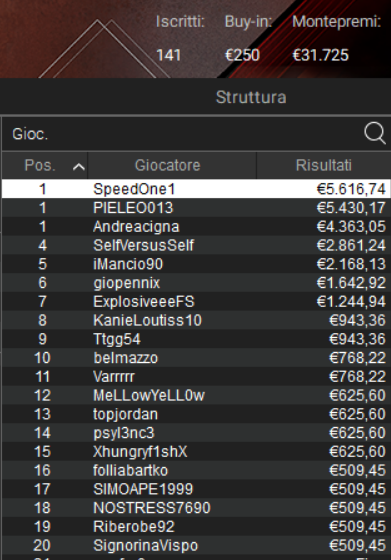This screenshot has width=391, height=560.
Task: Select KanieLoutiss10 in the results list
Action: 196,320
